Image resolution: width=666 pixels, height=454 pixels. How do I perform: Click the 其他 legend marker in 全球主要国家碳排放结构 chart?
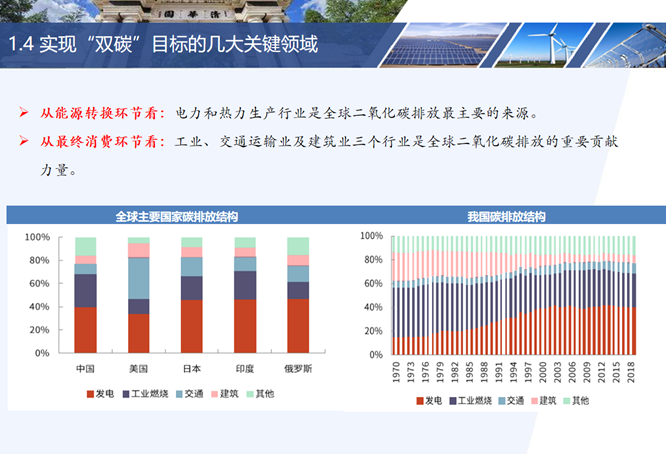click(x=249, y=395)
